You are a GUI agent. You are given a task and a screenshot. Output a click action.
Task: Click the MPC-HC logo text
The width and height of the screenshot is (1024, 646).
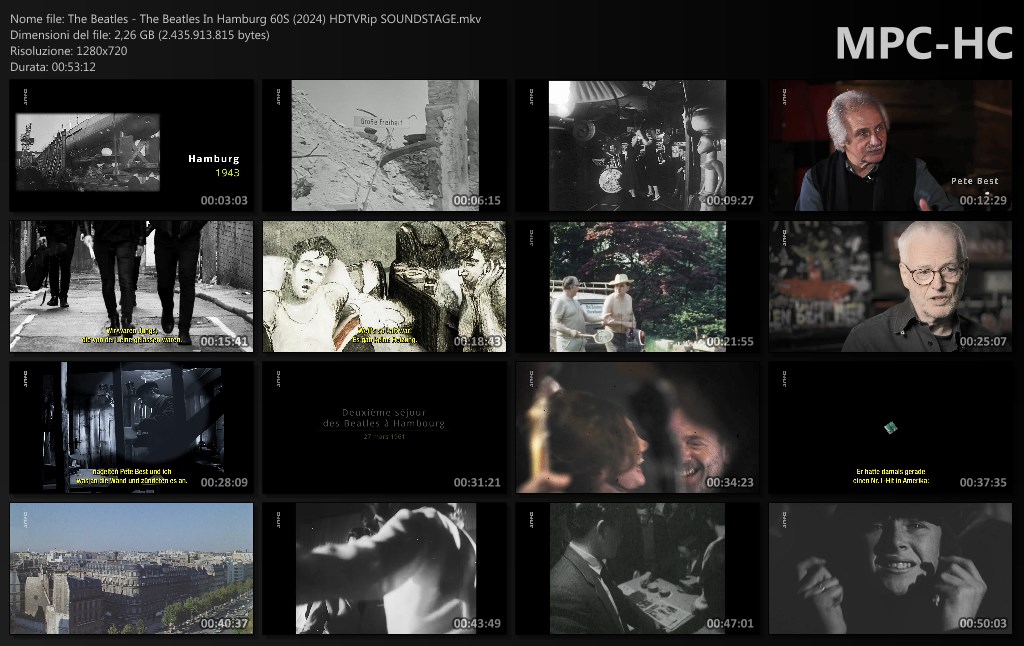(x=924, y=43)
